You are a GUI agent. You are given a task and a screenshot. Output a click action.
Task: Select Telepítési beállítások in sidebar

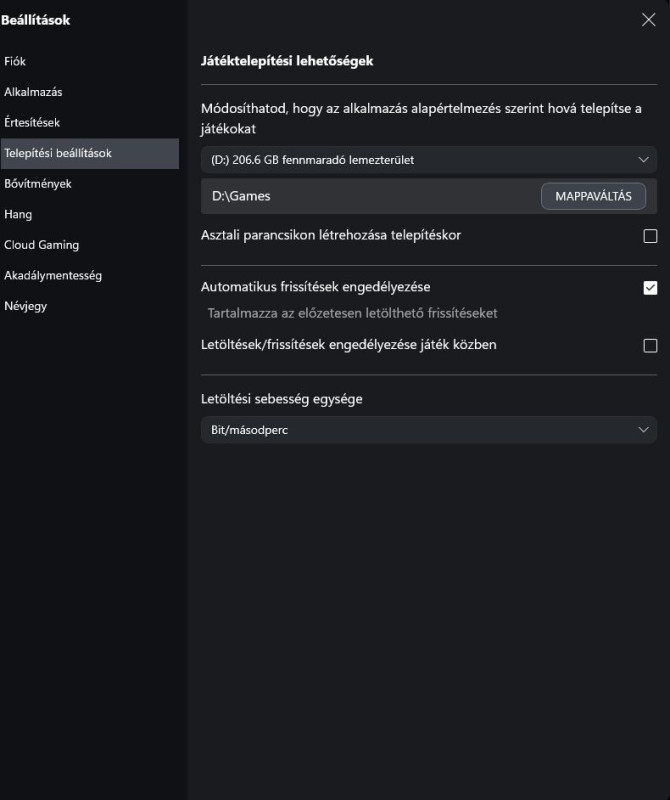pos(90,153)
